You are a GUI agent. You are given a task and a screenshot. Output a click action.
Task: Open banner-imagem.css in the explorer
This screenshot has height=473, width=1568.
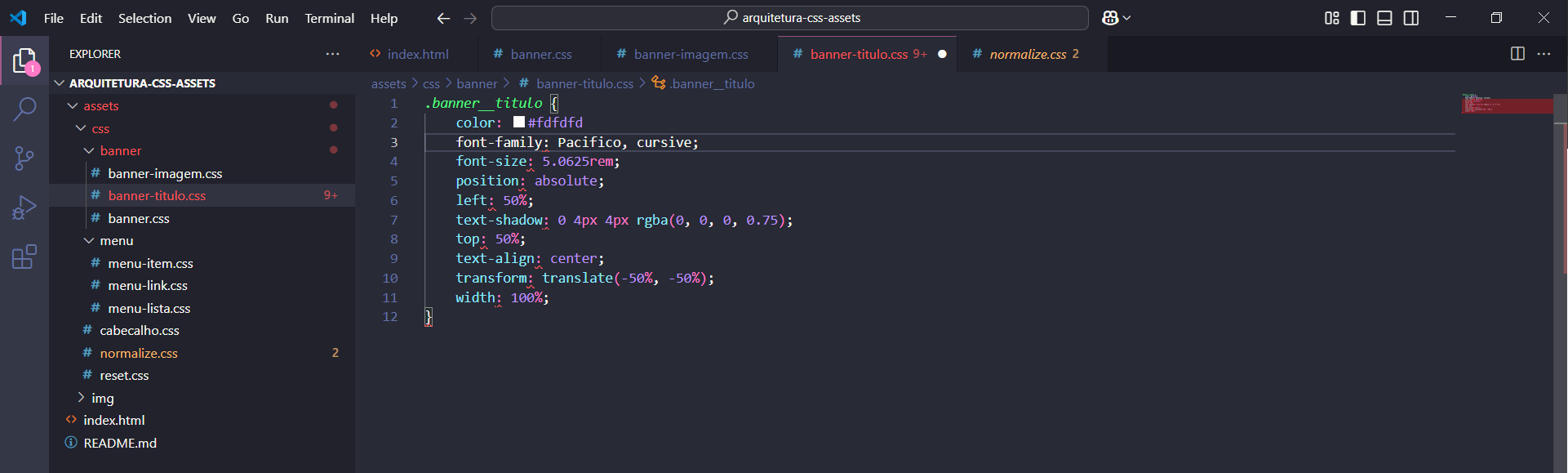coord(202,173)
